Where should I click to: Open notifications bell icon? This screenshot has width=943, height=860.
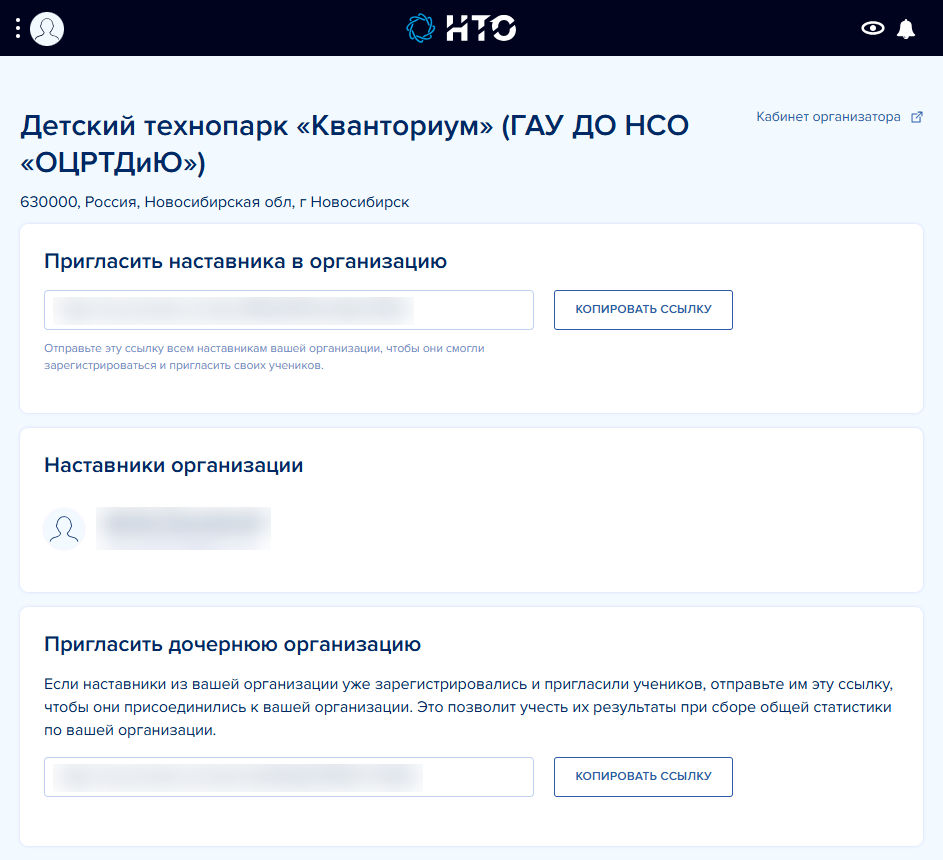point(906,28)
